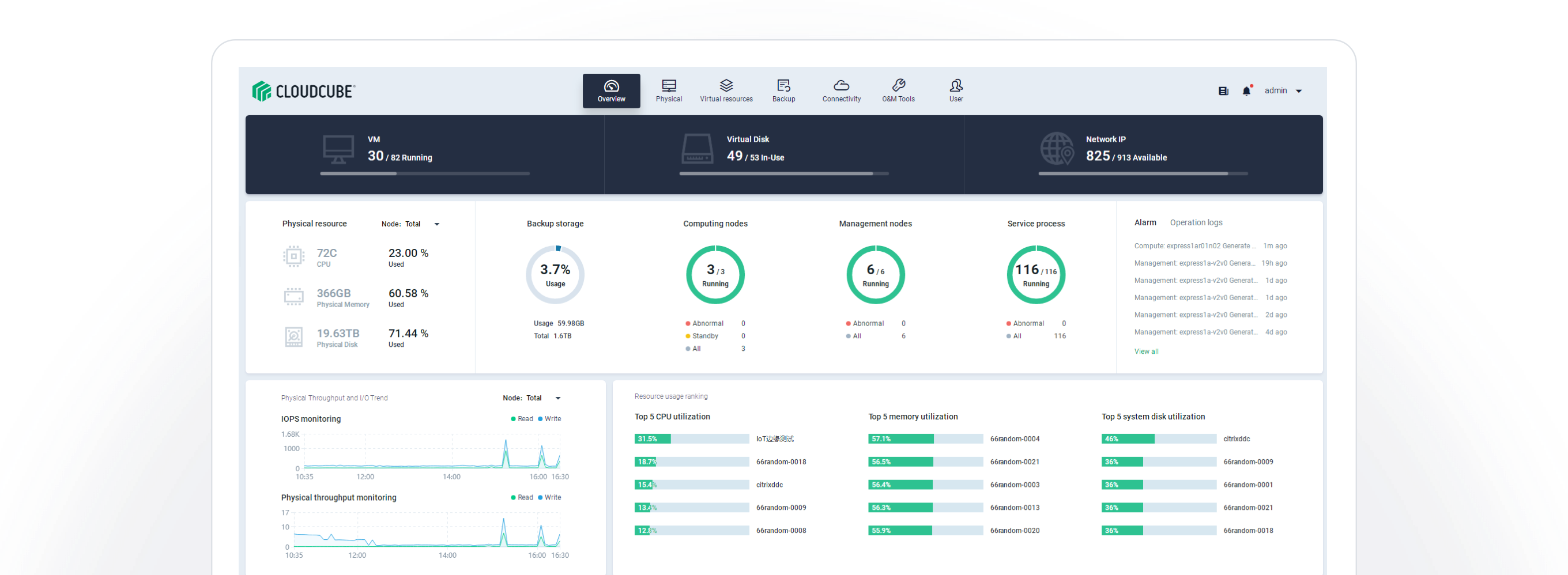The image size is (1568, 575).
Task: Click the Management nodes running ring
Action: pos(875,274)
